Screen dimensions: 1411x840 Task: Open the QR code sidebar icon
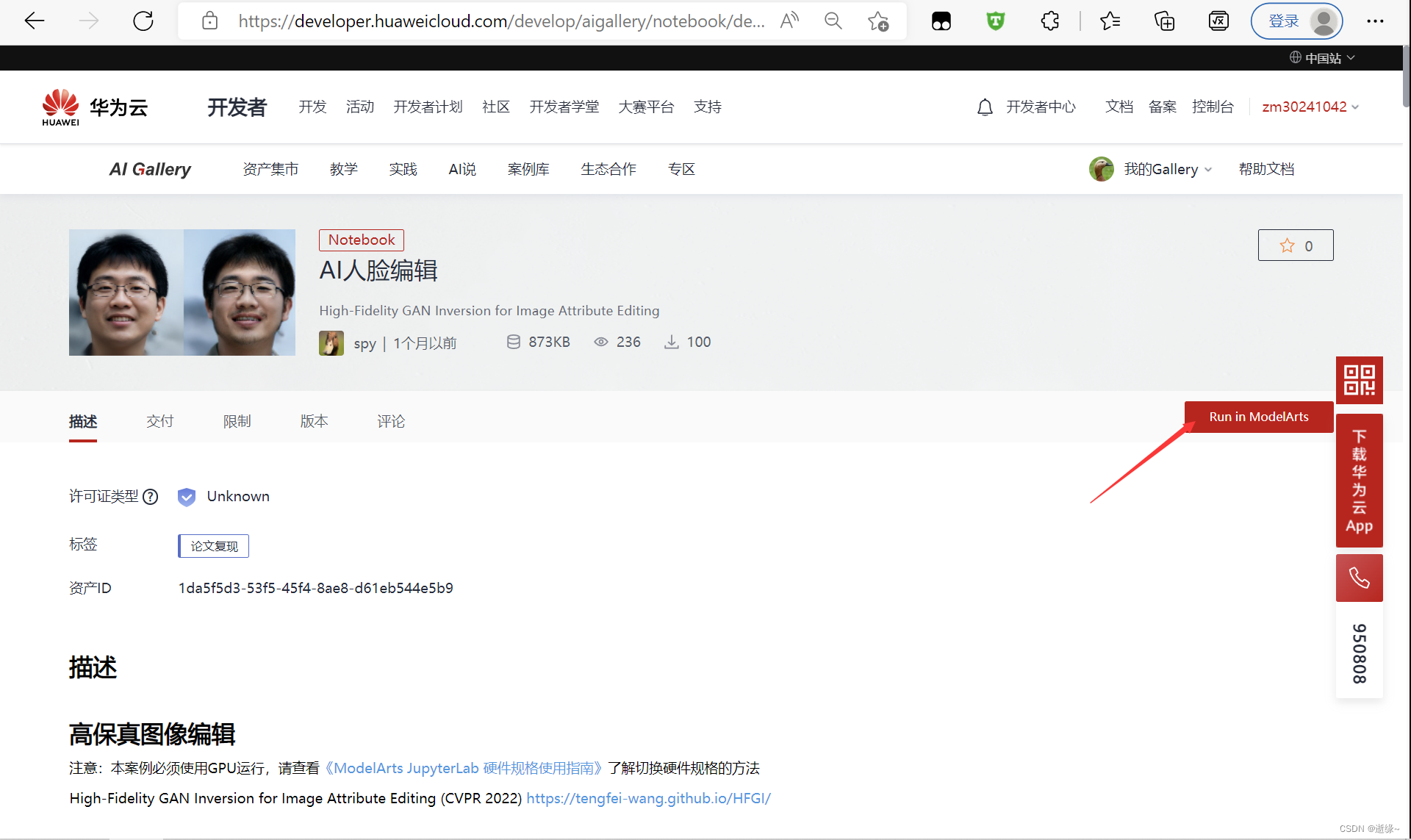pos(1359,380)
